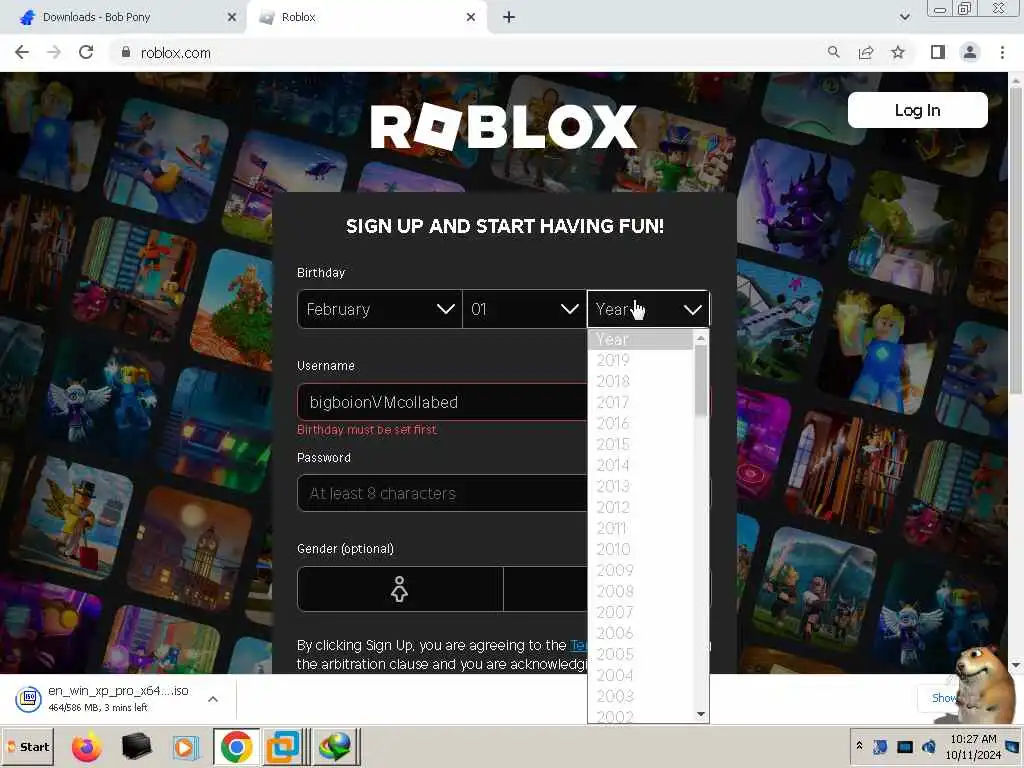Click the tray monitor display icon
Viewport: 1024px width, 768px height.
click(904, 746)
